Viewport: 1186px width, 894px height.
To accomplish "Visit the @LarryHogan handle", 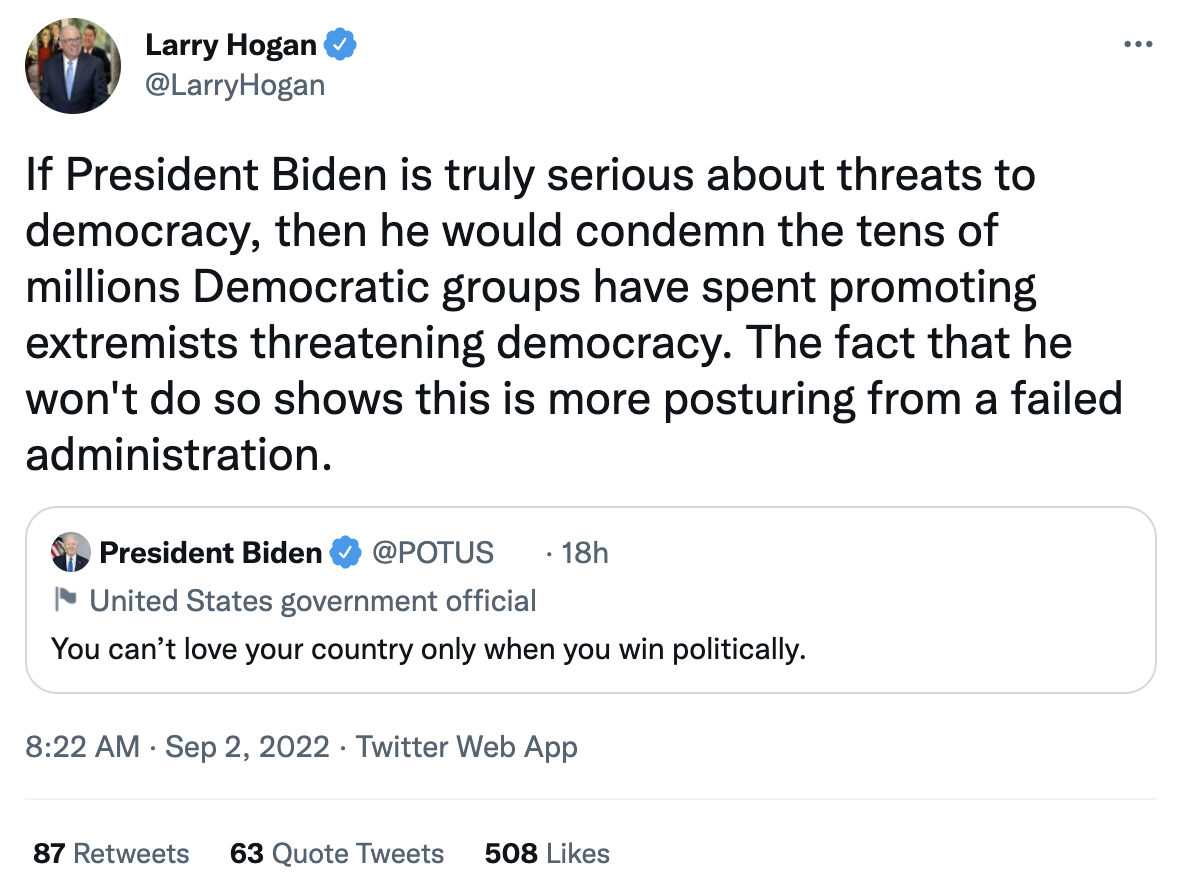I will [x=235, y=85].
